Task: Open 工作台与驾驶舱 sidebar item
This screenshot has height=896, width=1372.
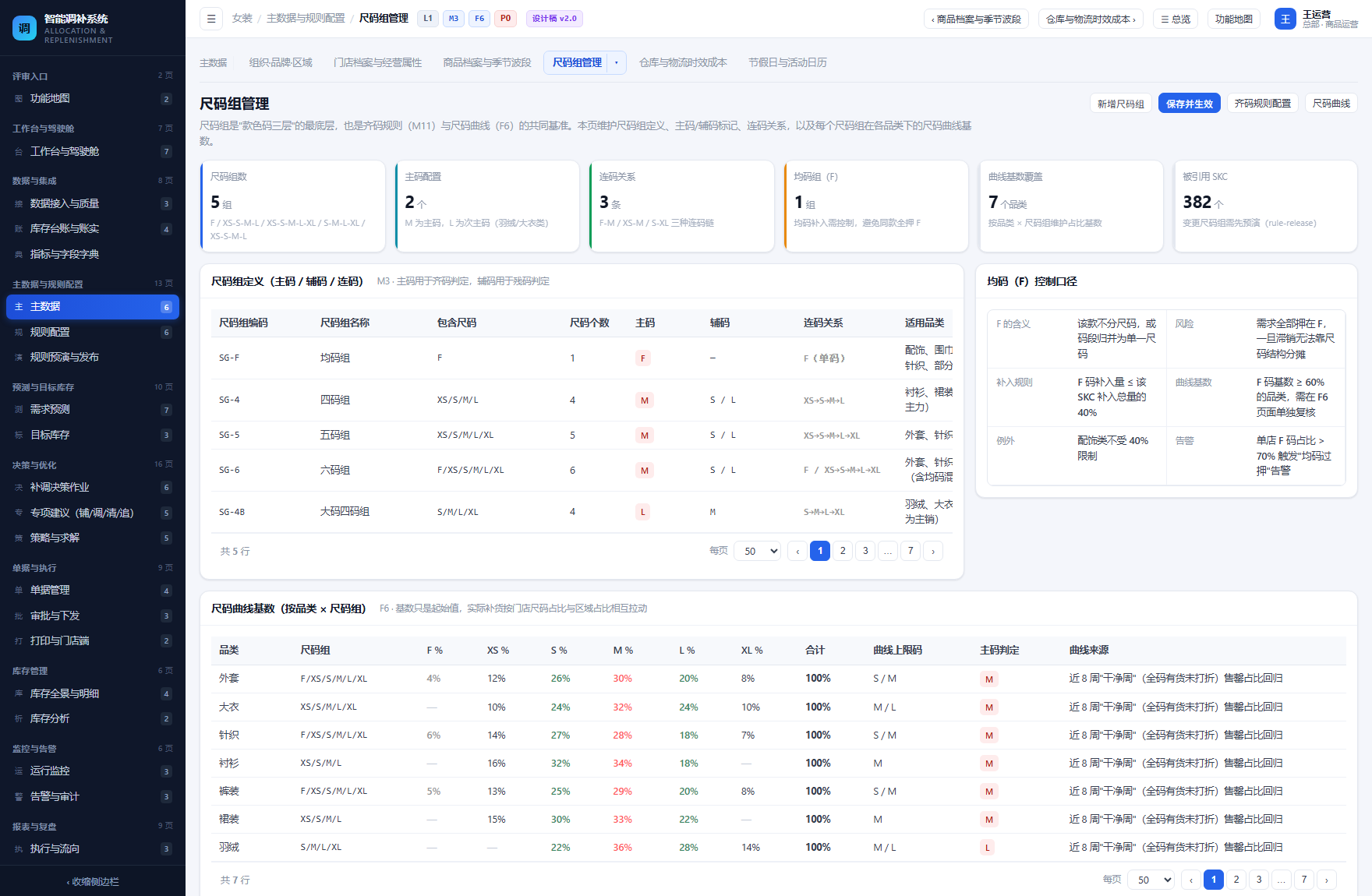Action: [93, 152]
